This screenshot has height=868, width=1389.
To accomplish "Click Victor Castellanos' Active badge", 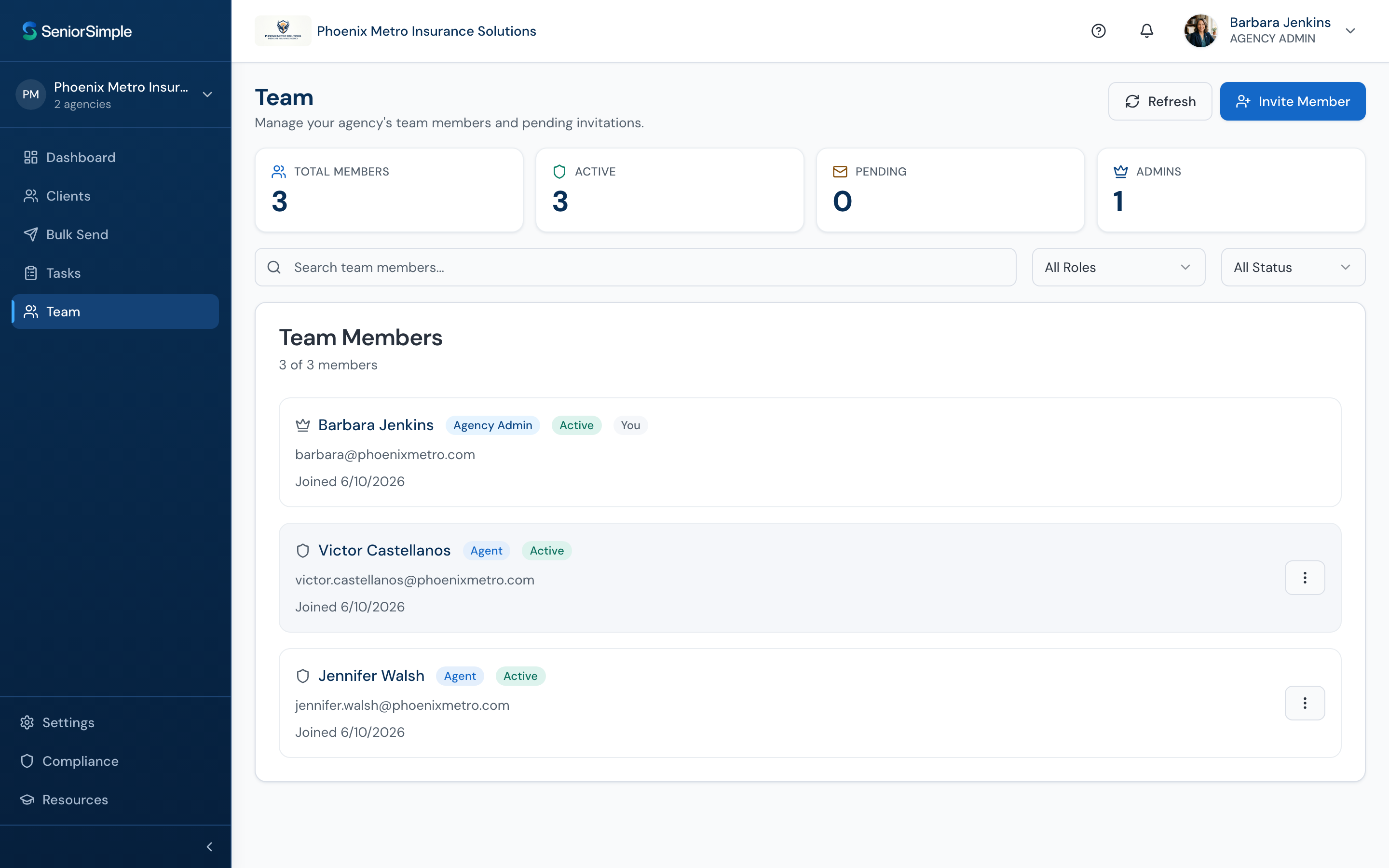I will [546, 551].
